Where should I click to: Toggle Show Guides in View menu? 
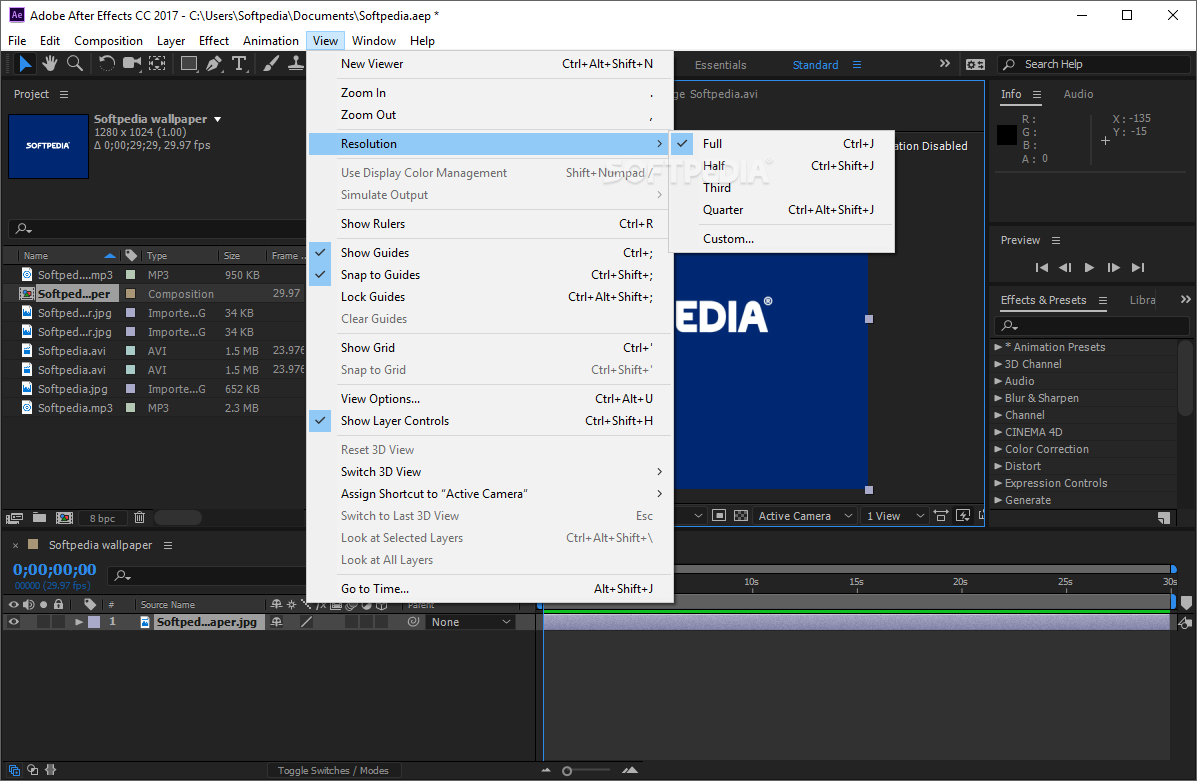coord(490,253)
